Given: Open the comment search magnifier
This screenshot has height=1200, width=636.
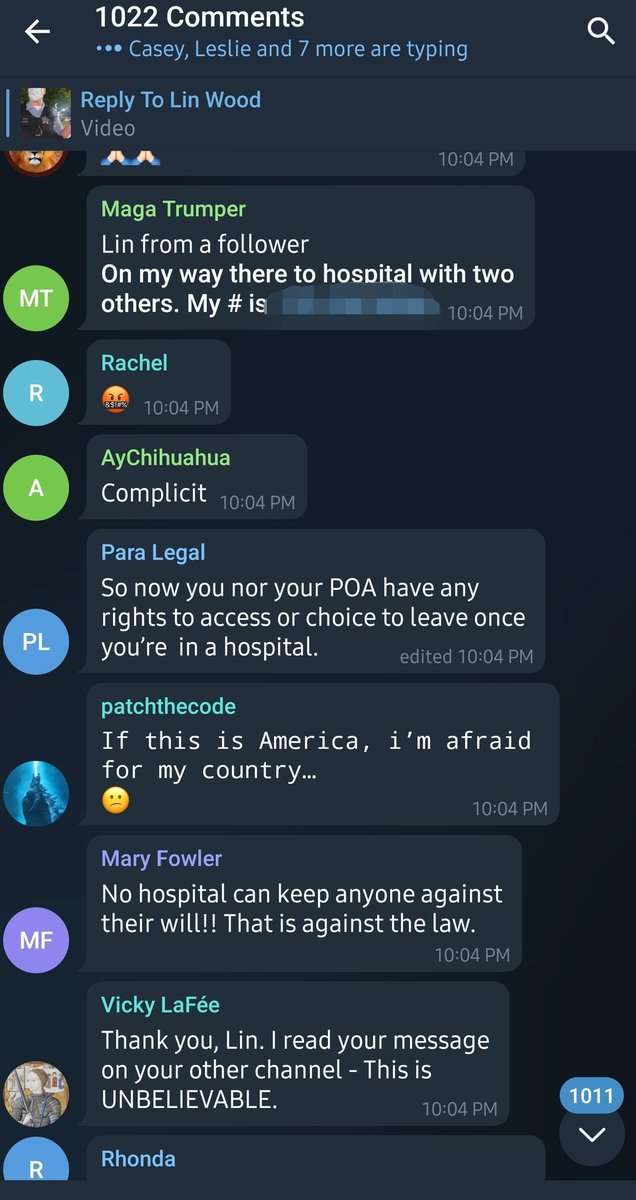Looking at the screenshot, I should click(x=601, y=32).
